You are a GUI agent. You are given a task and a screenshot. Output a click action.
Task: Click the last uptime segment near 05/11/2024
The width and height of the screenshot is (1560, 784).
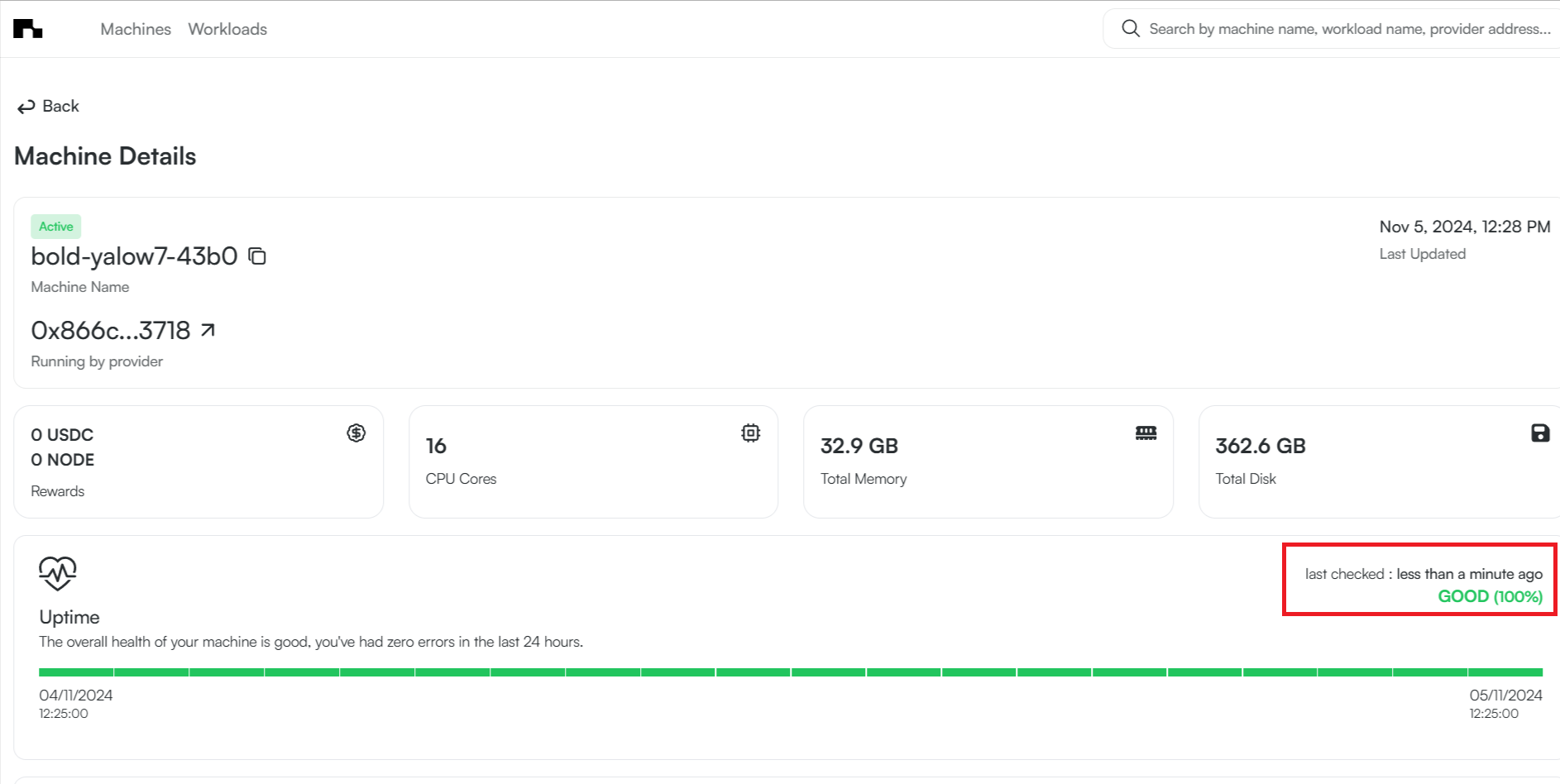point(1505,672)
